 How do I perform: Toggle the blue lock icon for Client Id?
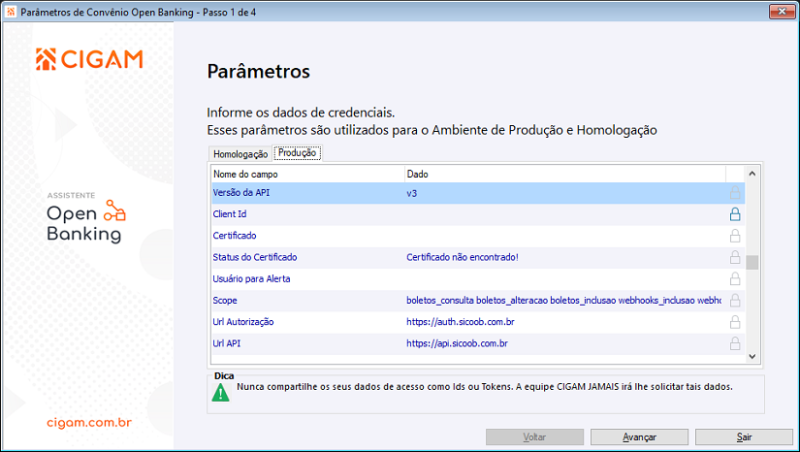[x=735, y=214]
